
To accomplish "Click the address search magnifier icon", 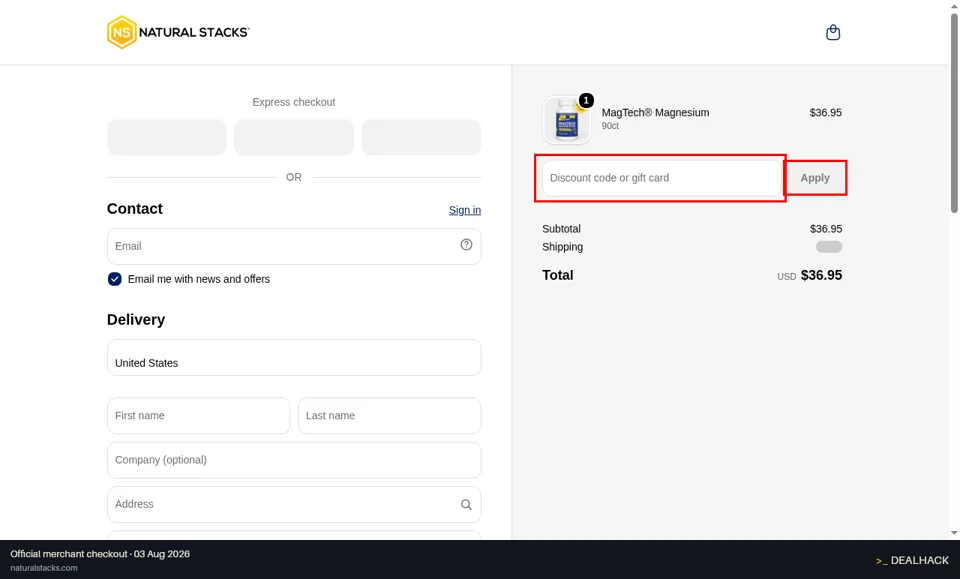I will (466, 504).
